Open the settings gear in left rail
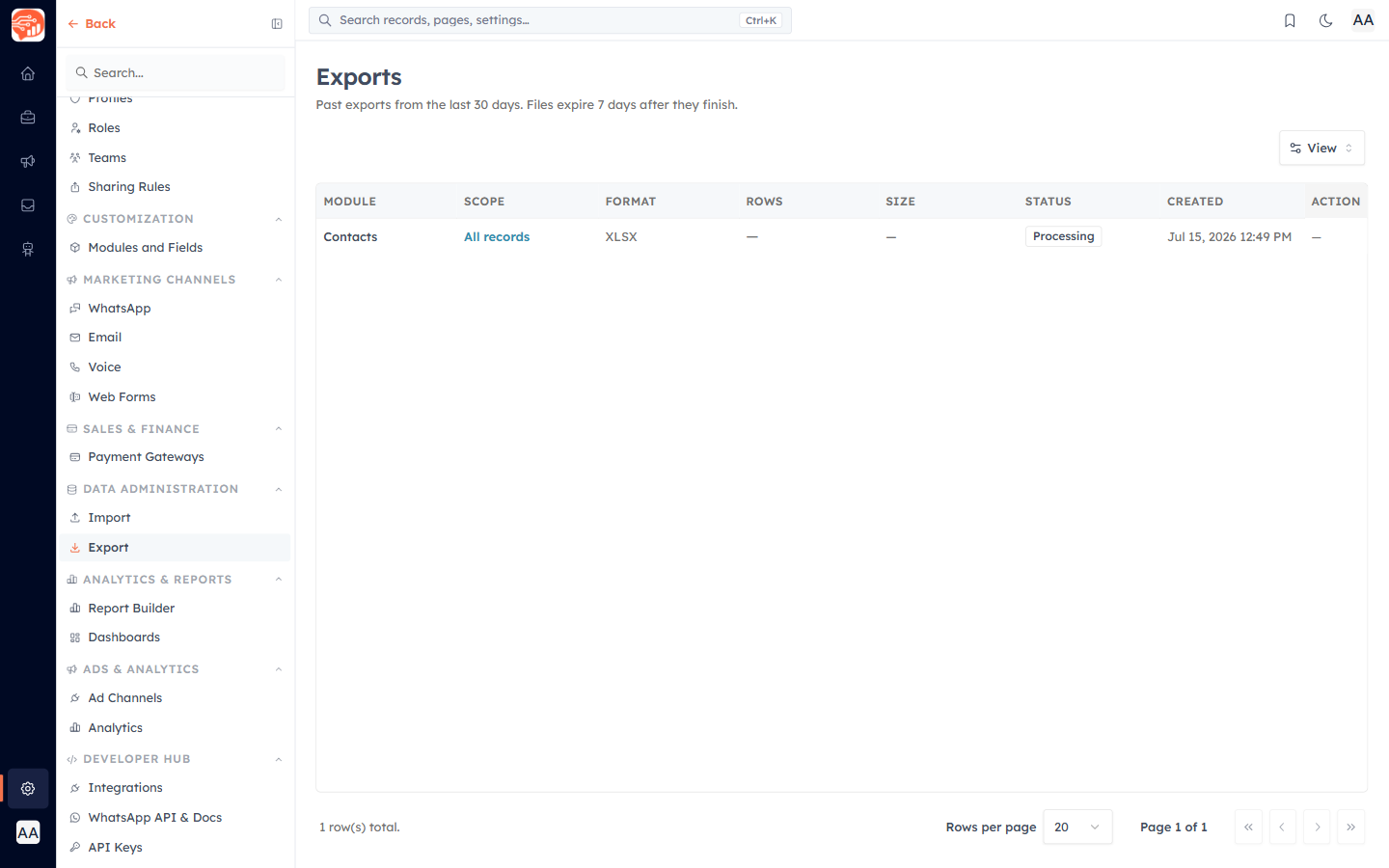Image resolution: width=1389 pixels, height=868 pixels. (28, 789)
